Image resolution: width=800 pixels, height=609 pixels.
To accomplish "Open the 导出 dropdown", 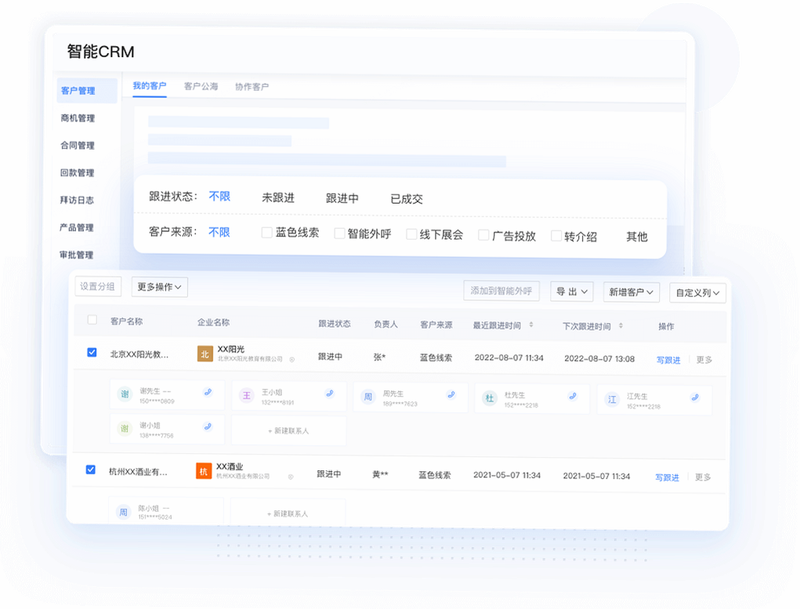I will point(571,291).
